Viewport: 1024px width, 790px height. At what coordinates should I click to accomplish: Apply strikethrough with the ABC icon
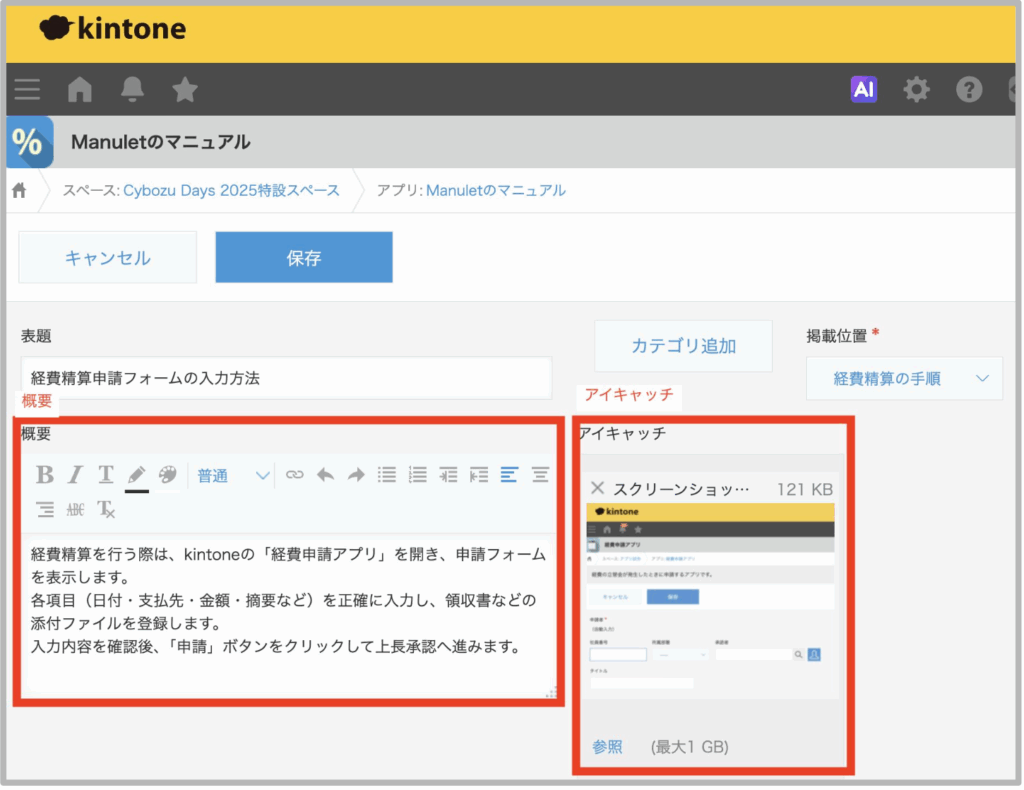[x=75, y=509]
